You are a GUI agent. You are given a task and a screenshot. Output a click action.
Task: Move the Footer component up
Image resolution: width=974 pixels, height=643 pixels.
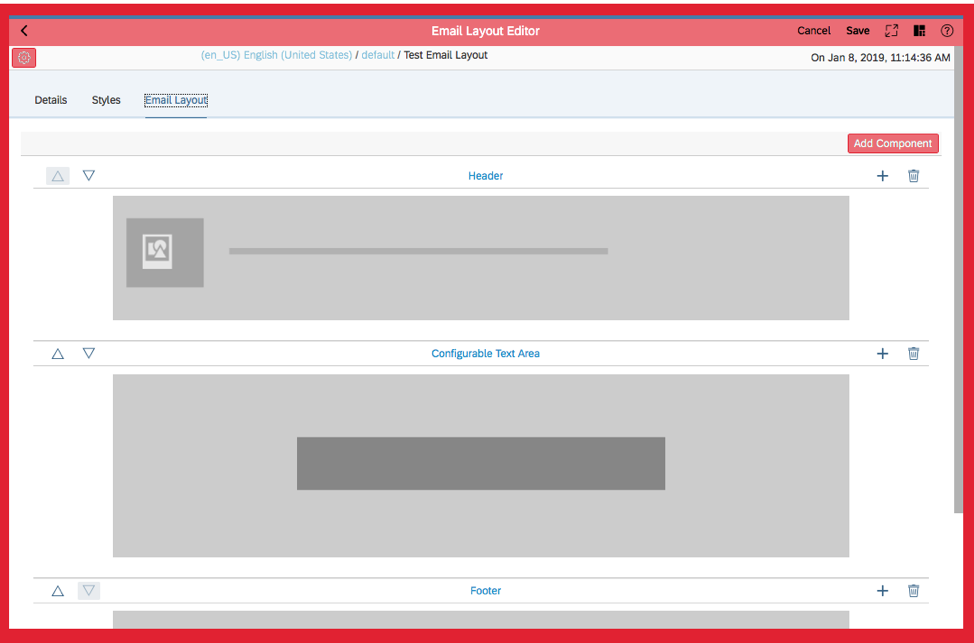[58, 591]
